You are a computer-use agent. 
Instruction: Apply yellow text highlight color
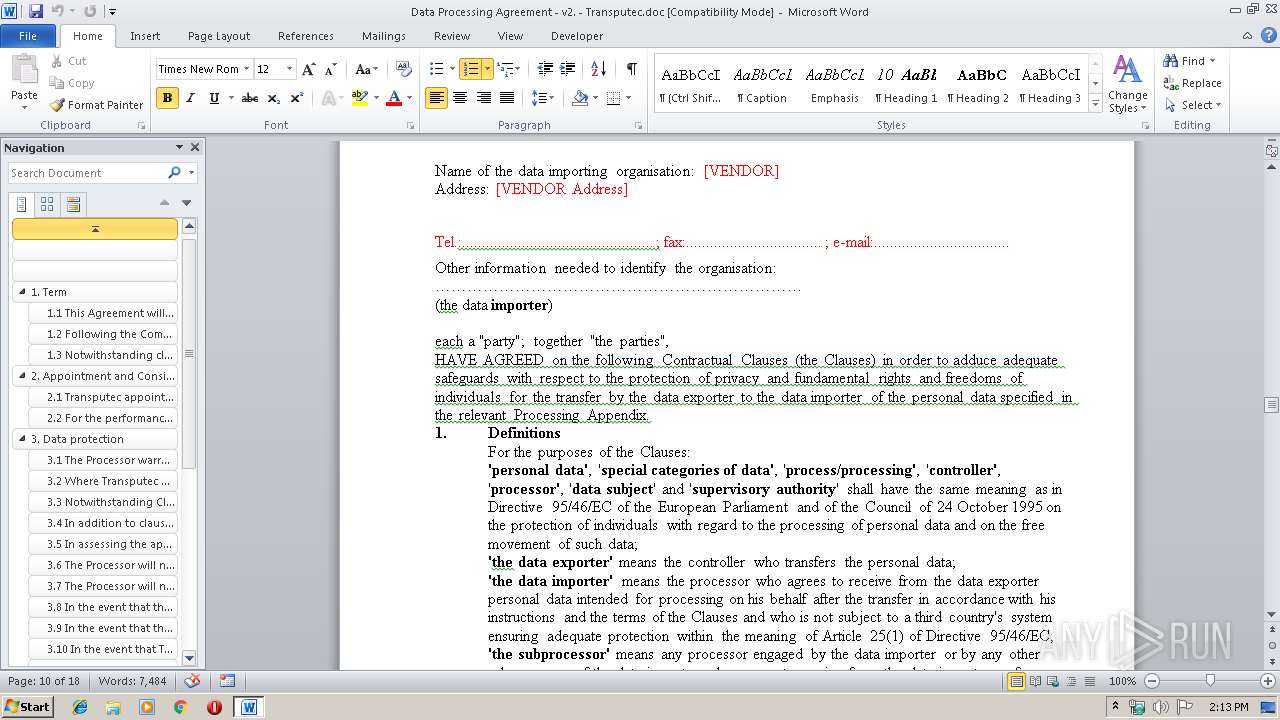click(360, 98)
